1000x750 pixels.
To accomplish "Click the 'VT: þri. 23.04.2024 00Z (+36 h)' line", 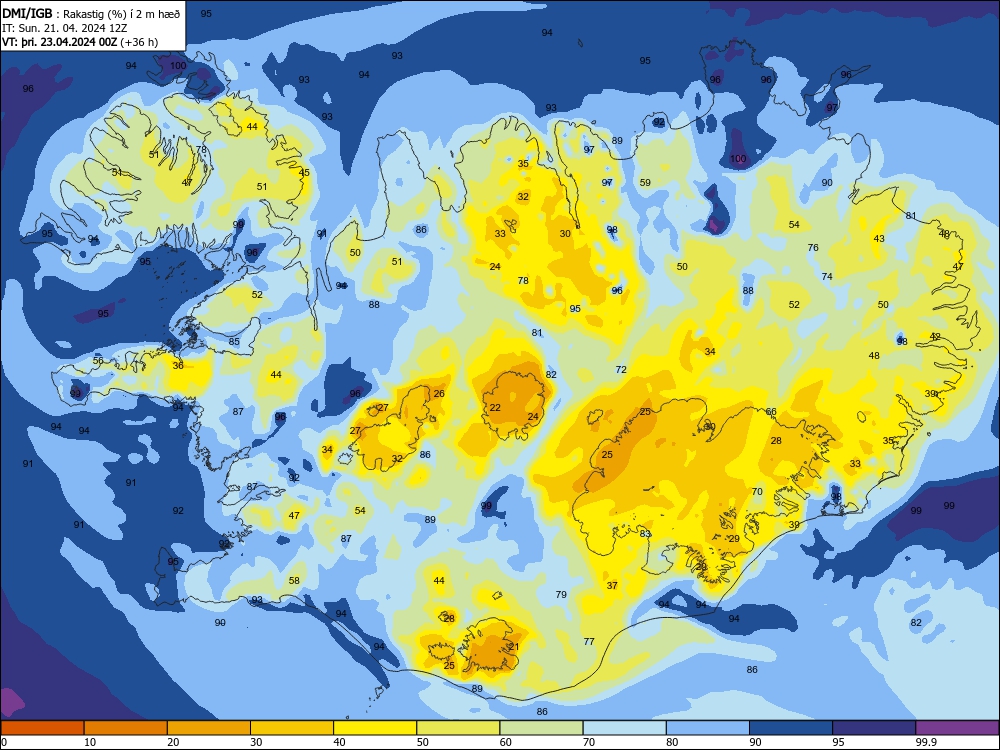I will coord(80,42).
